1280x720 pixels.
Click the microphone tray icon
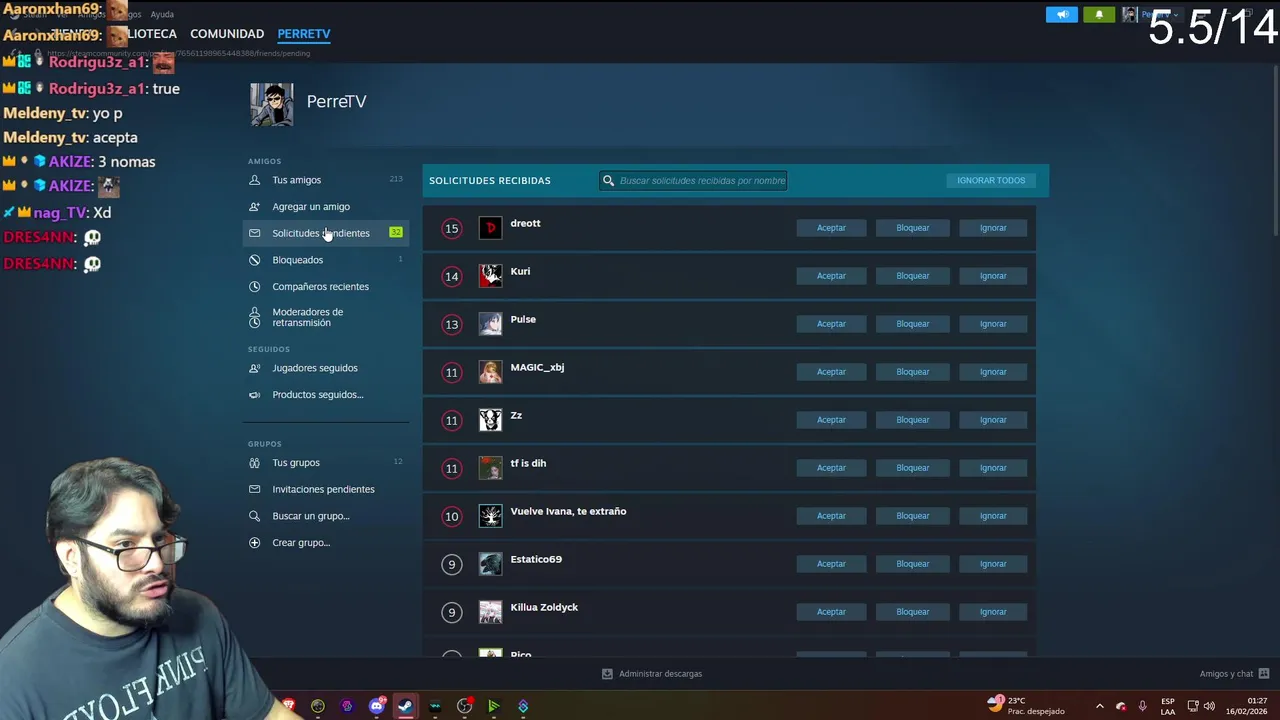1142,706
